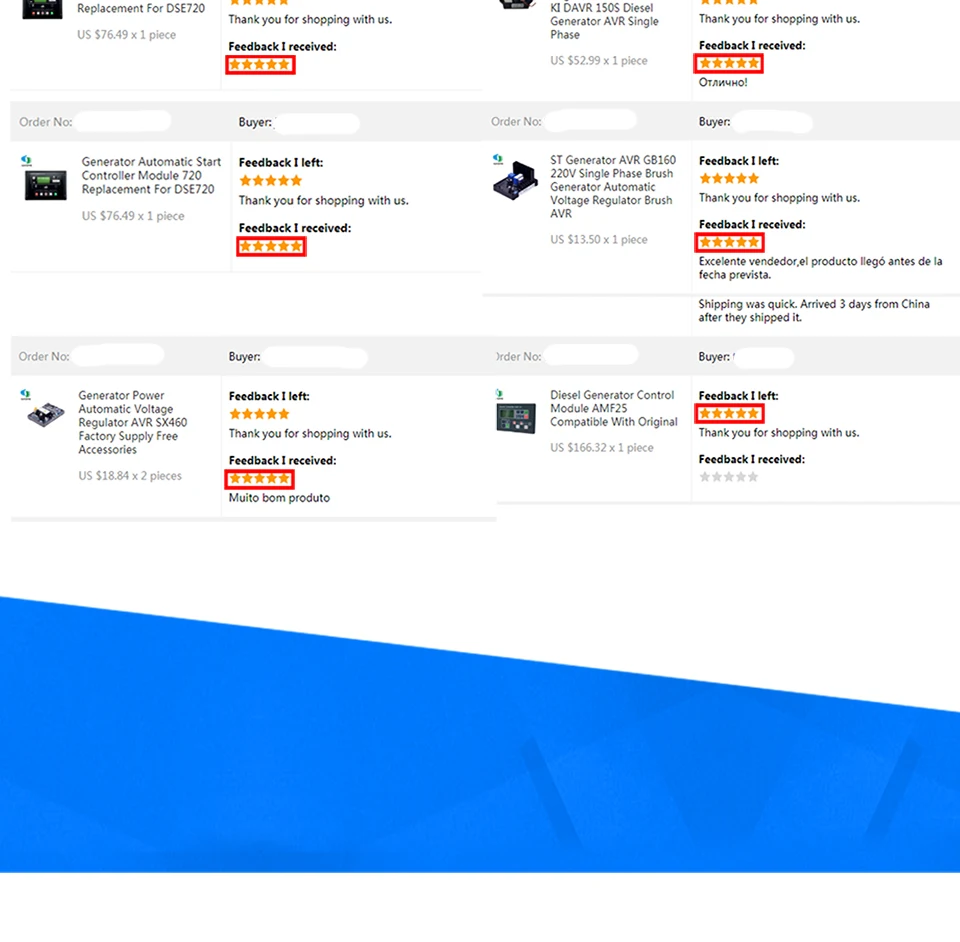Click the KI DAVR 150S Diesel Generator title
The image size is (960, 942).
click(604, 21)
